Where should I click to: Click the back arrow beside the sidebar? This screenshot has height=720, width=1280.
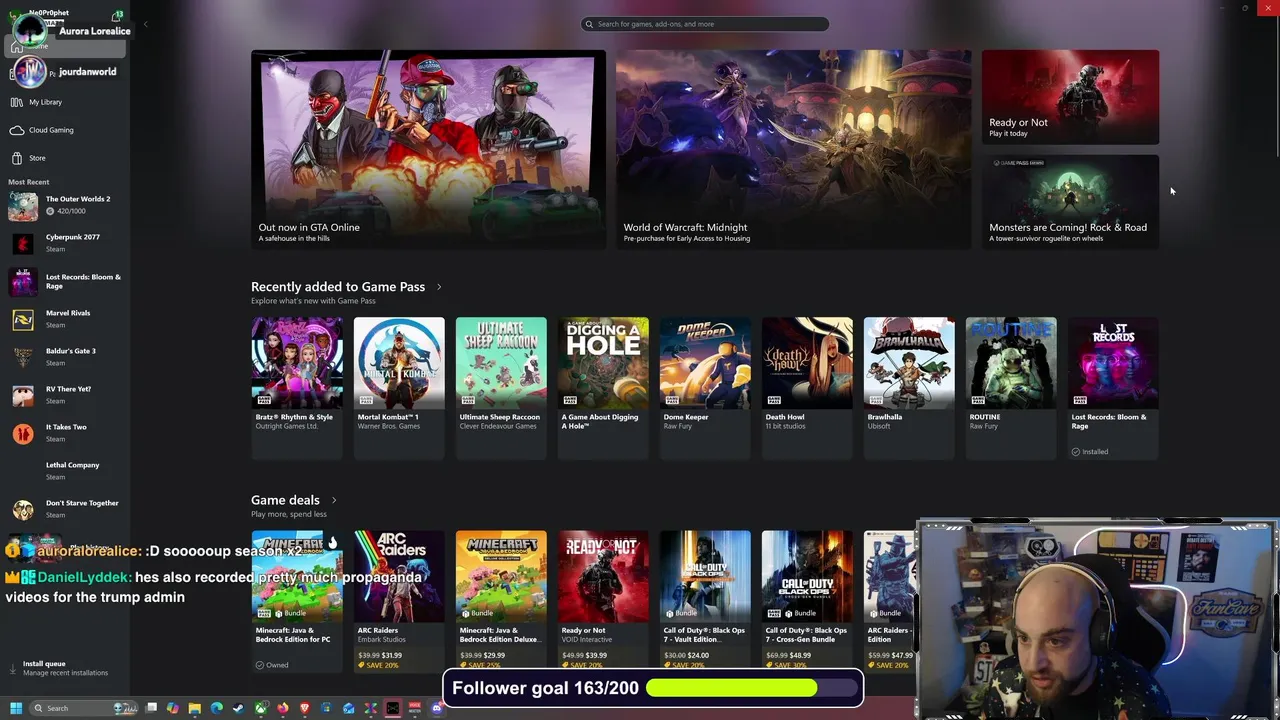[x=145, y=24]
